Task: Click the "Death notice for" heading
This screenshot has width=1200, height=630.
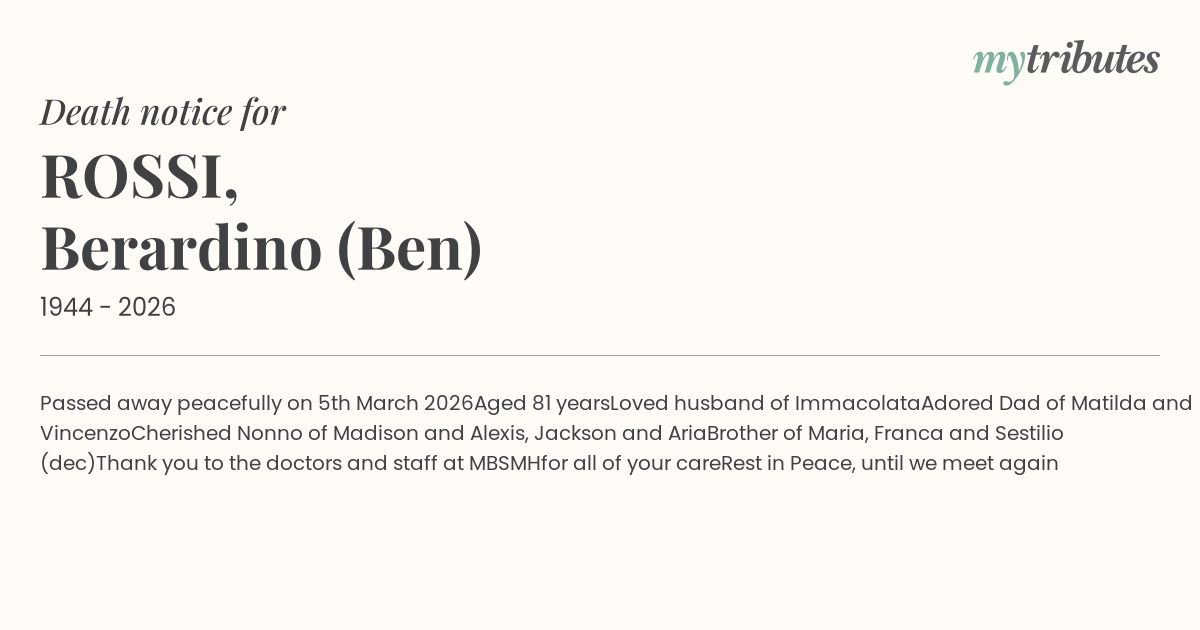Action: point(163,112)
